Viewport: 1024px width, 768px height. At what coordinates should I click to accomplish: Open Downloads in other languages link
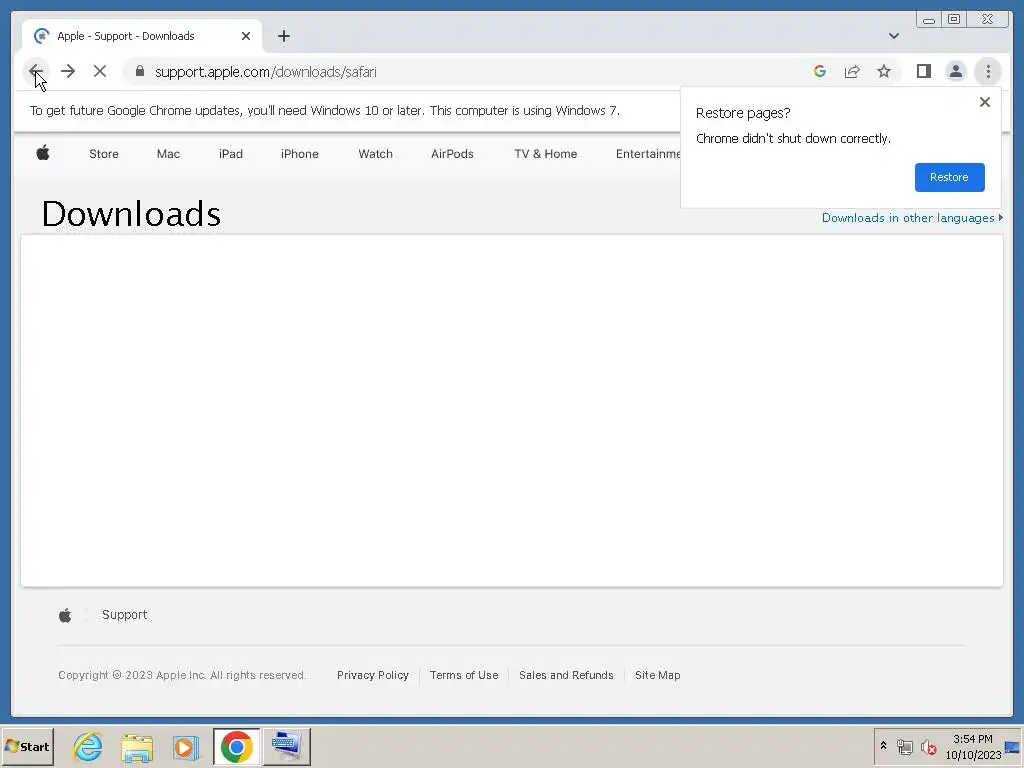[912, 218]
